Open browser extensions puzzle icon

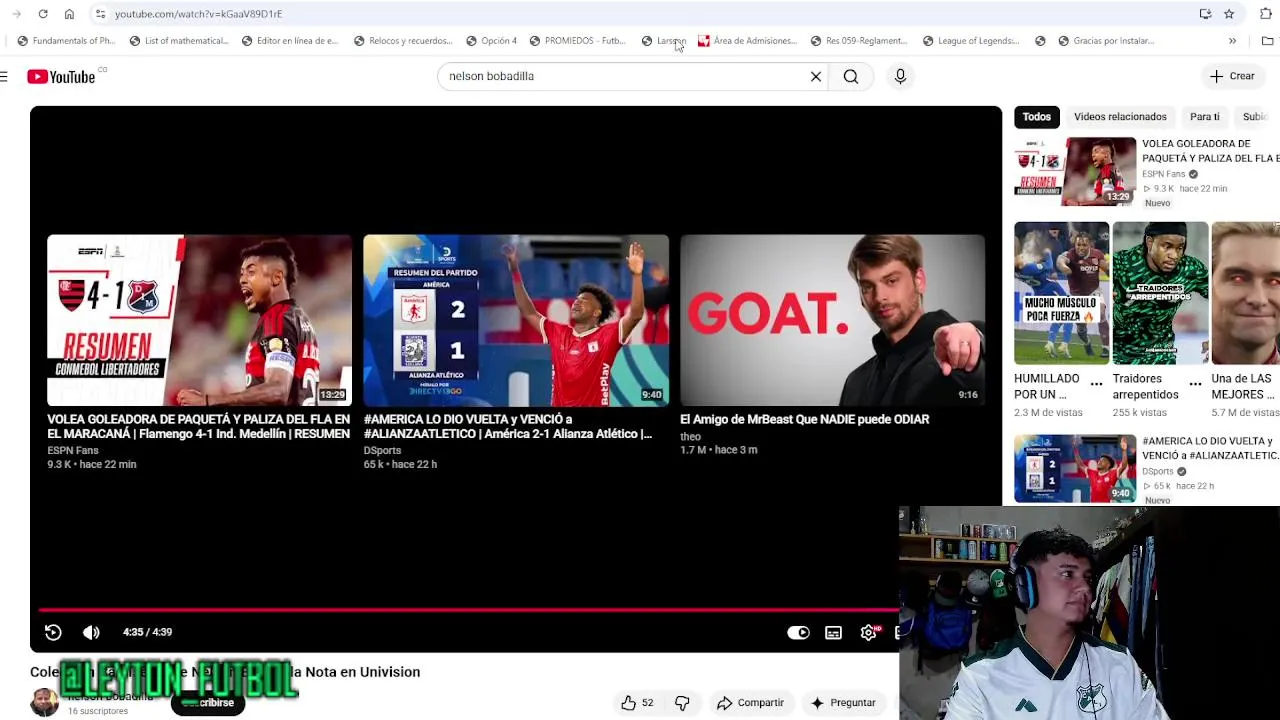(1266, 14)
